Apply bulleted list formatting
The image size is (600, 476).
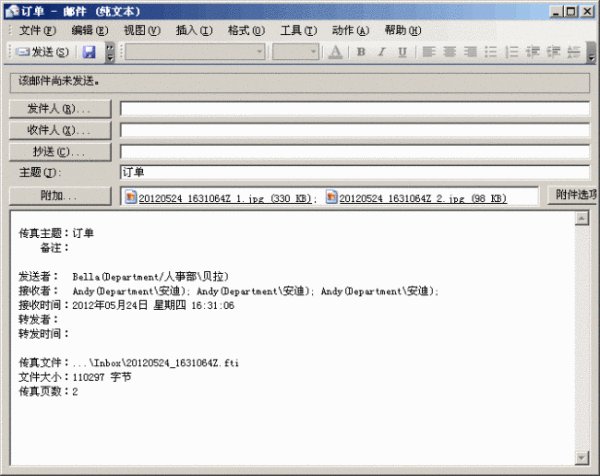(x=491, y=52)
